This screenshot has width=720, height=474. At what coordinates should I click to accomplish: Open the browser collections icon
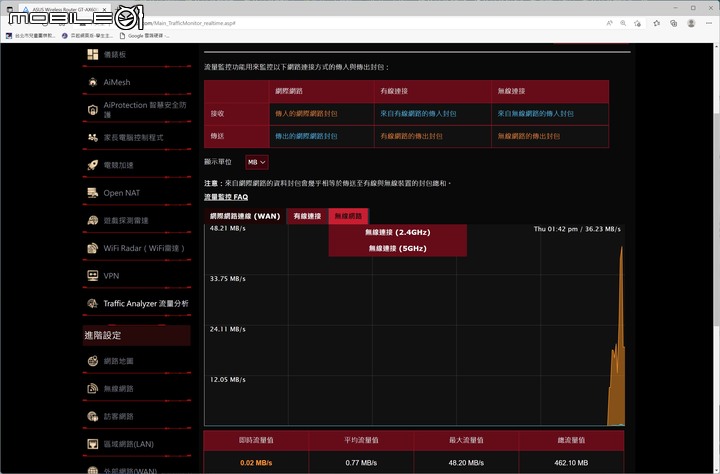coord(674,23)
